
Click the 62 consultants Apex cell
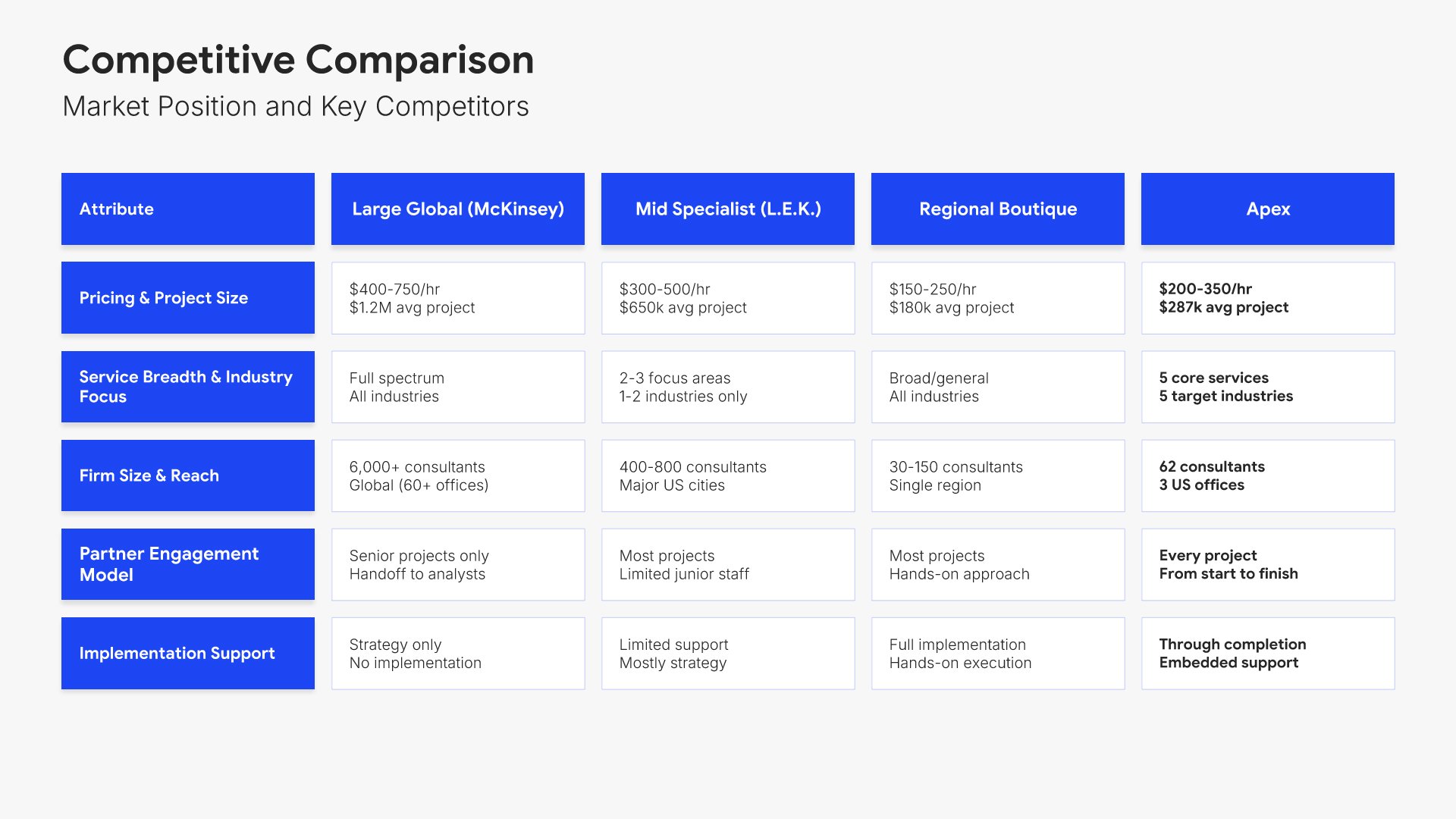1267,475
